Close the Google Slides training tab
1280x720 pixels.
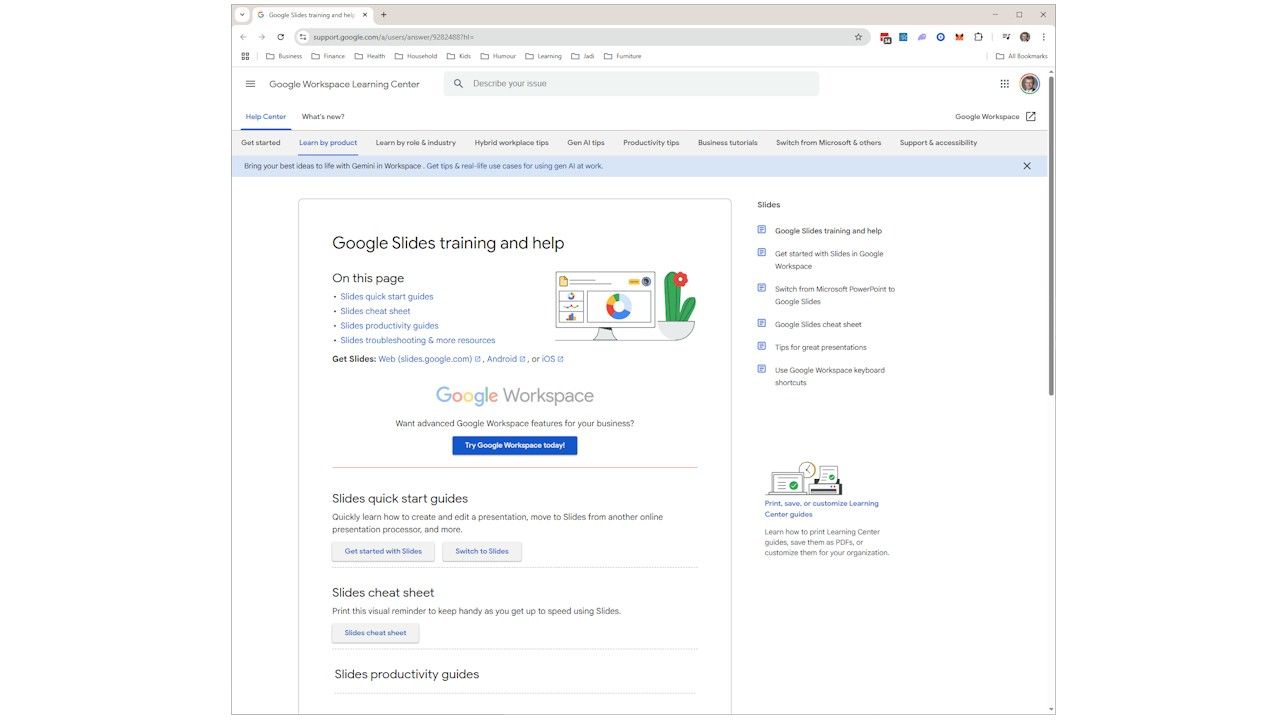365,15
